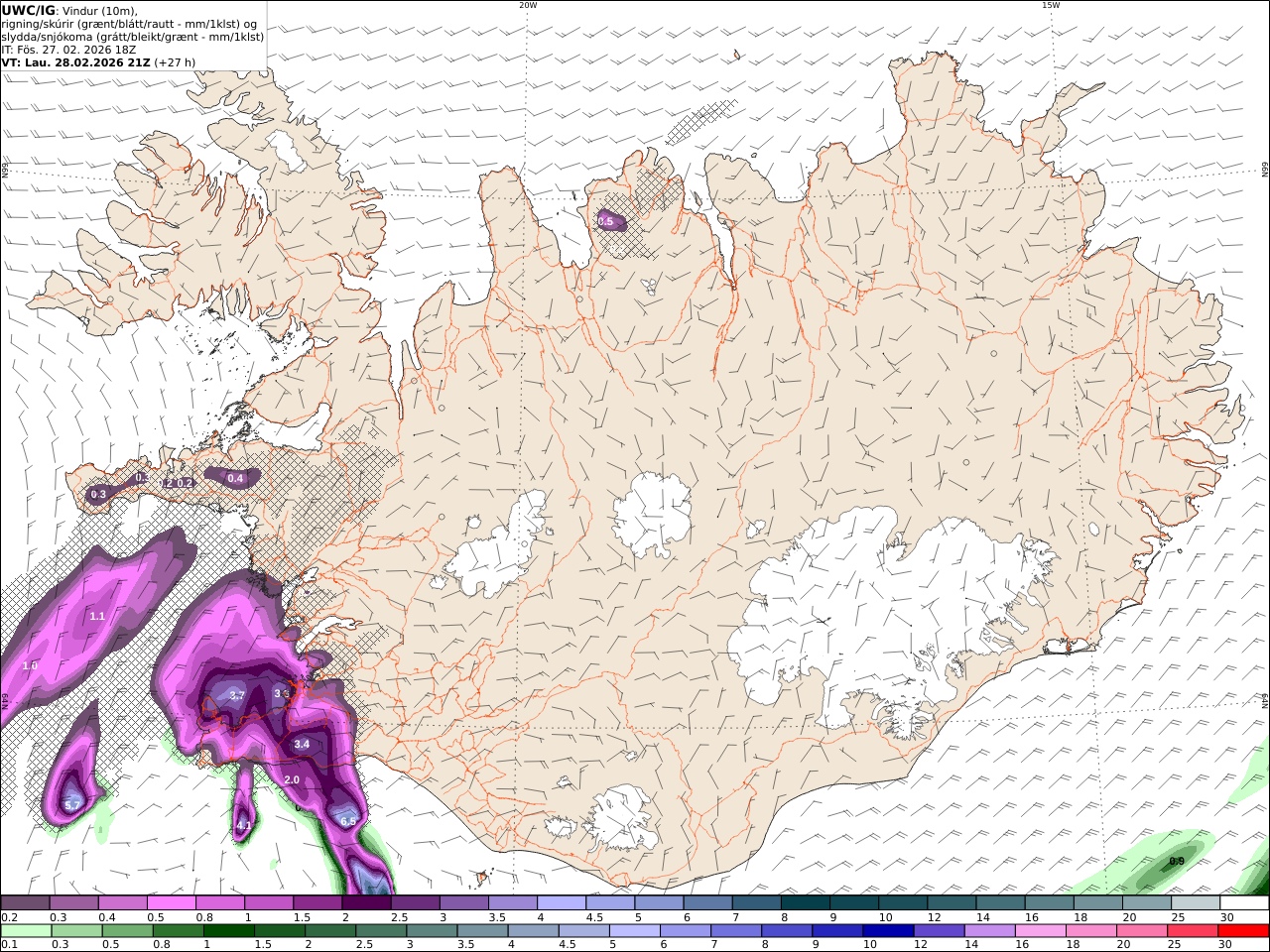
Task: Select snow scale swatch between 0.2 and 0.3
Action: coord(26,903)
